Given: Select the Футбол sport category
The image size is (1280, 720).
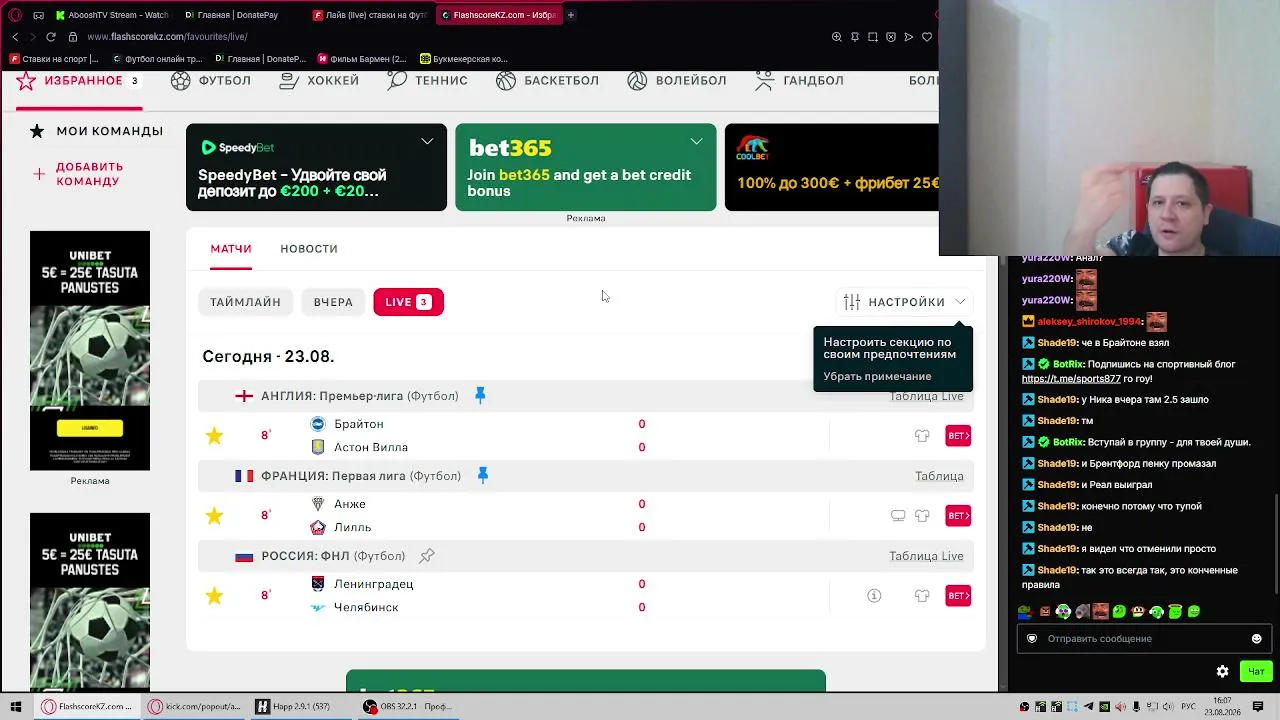Looking at the screenshot, I should click(211, 81).
